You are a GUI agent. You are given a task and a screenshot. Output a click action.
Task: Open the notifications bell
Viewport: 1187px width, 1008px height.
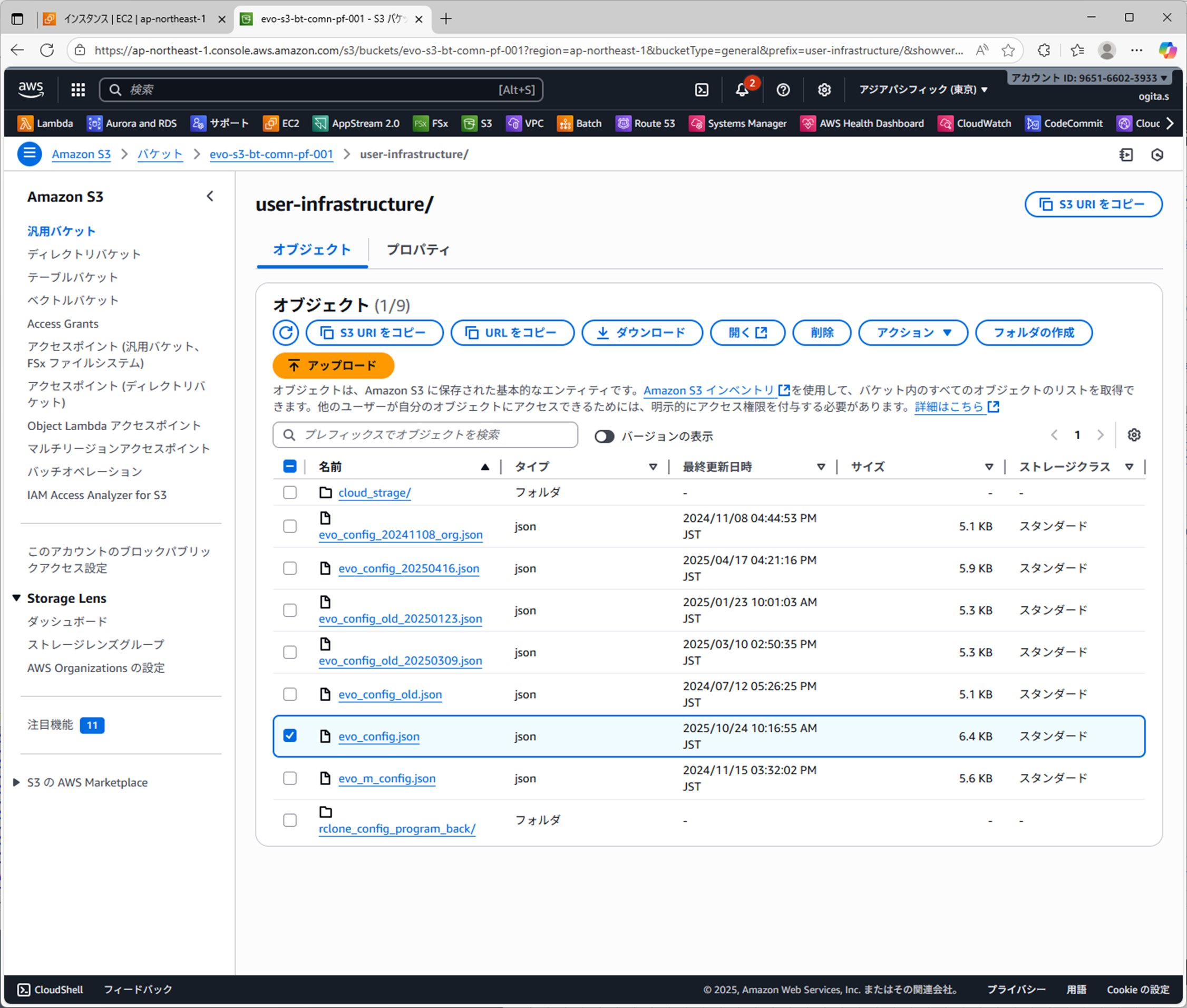(742, 90)
